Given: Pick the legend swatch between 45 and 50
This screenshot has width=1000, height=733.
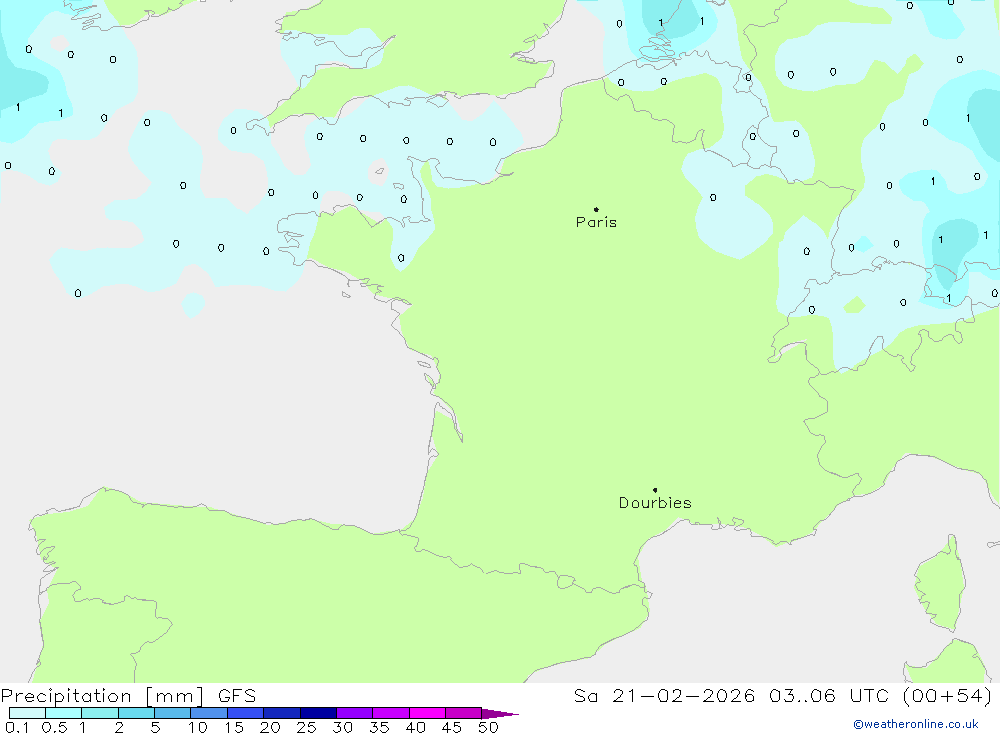Looking at the screenshot, I should [464, 713].
